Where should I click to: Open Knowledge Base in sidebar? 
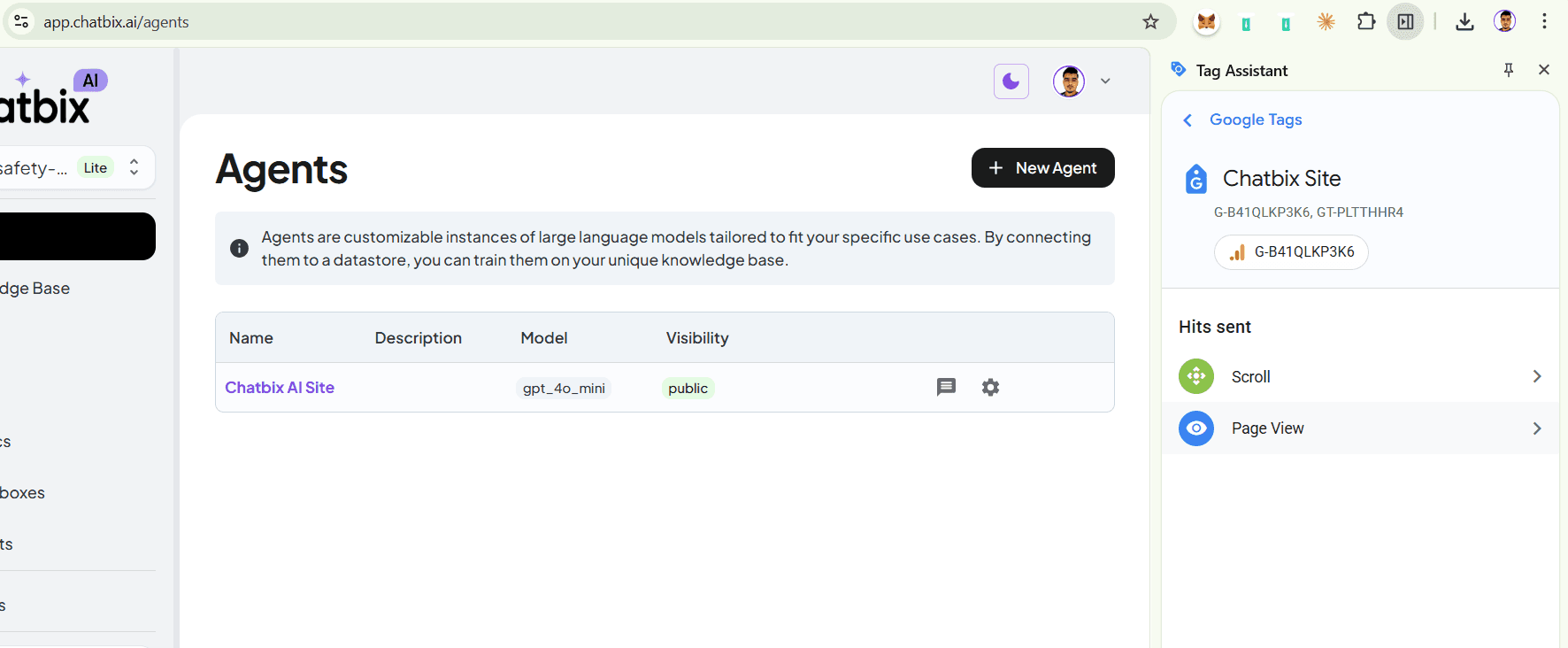coord(35,289)
